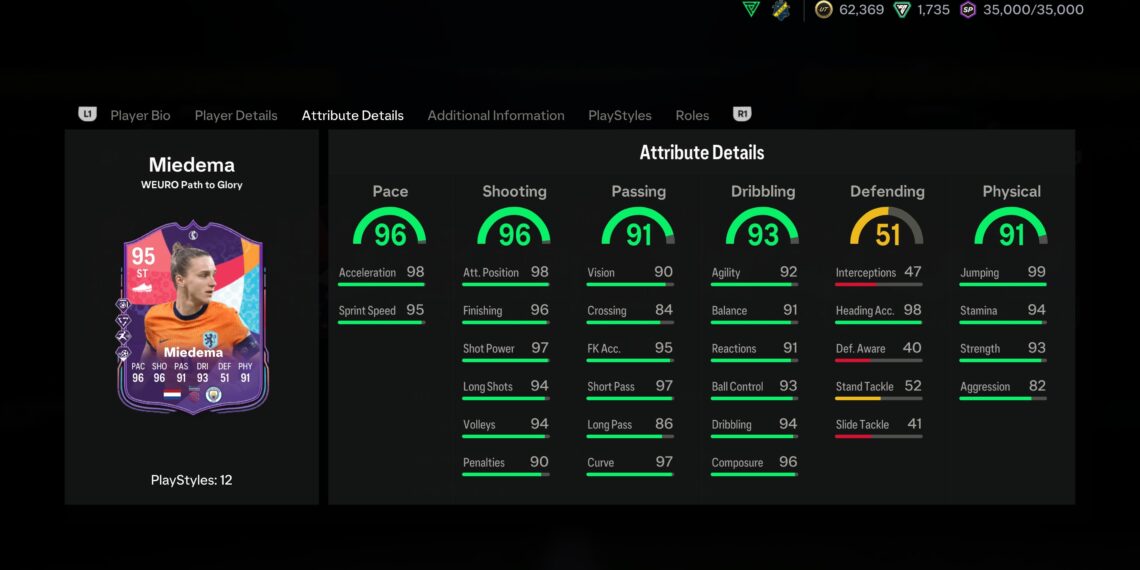Click the Pace 96 rating gauge

(x=390, y=228)
